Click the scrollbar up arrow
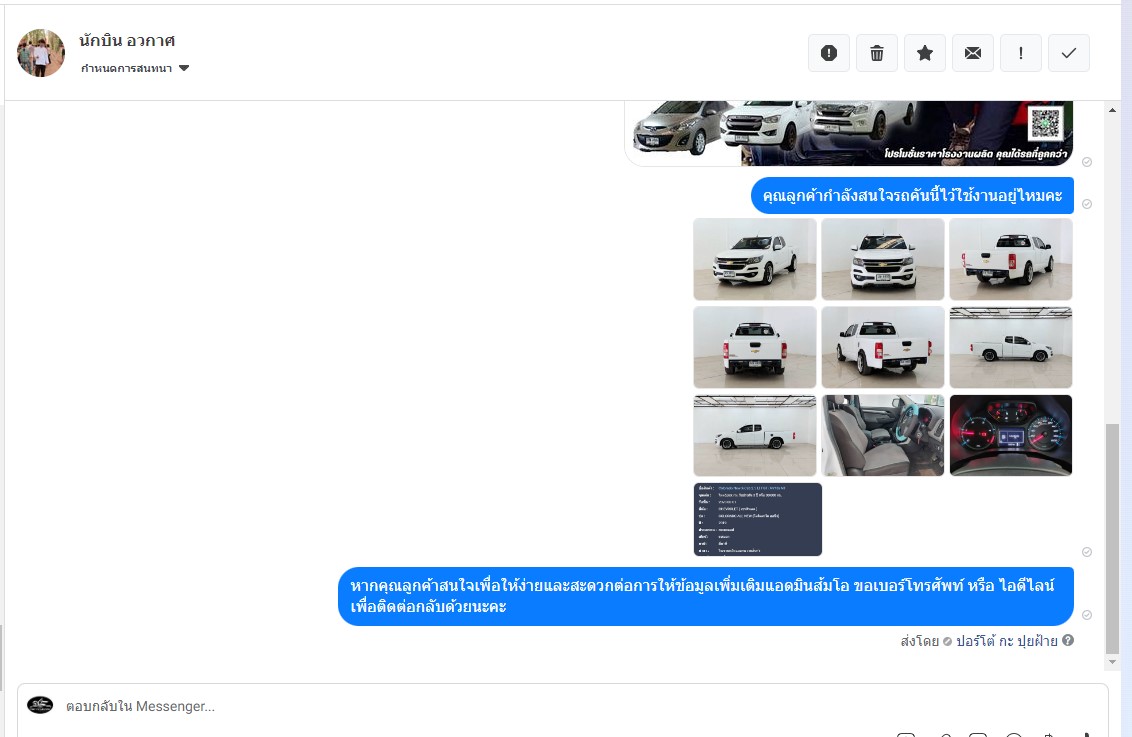Image resolution: width=1132 pixels, height=737 pixels. (1113, 110)
